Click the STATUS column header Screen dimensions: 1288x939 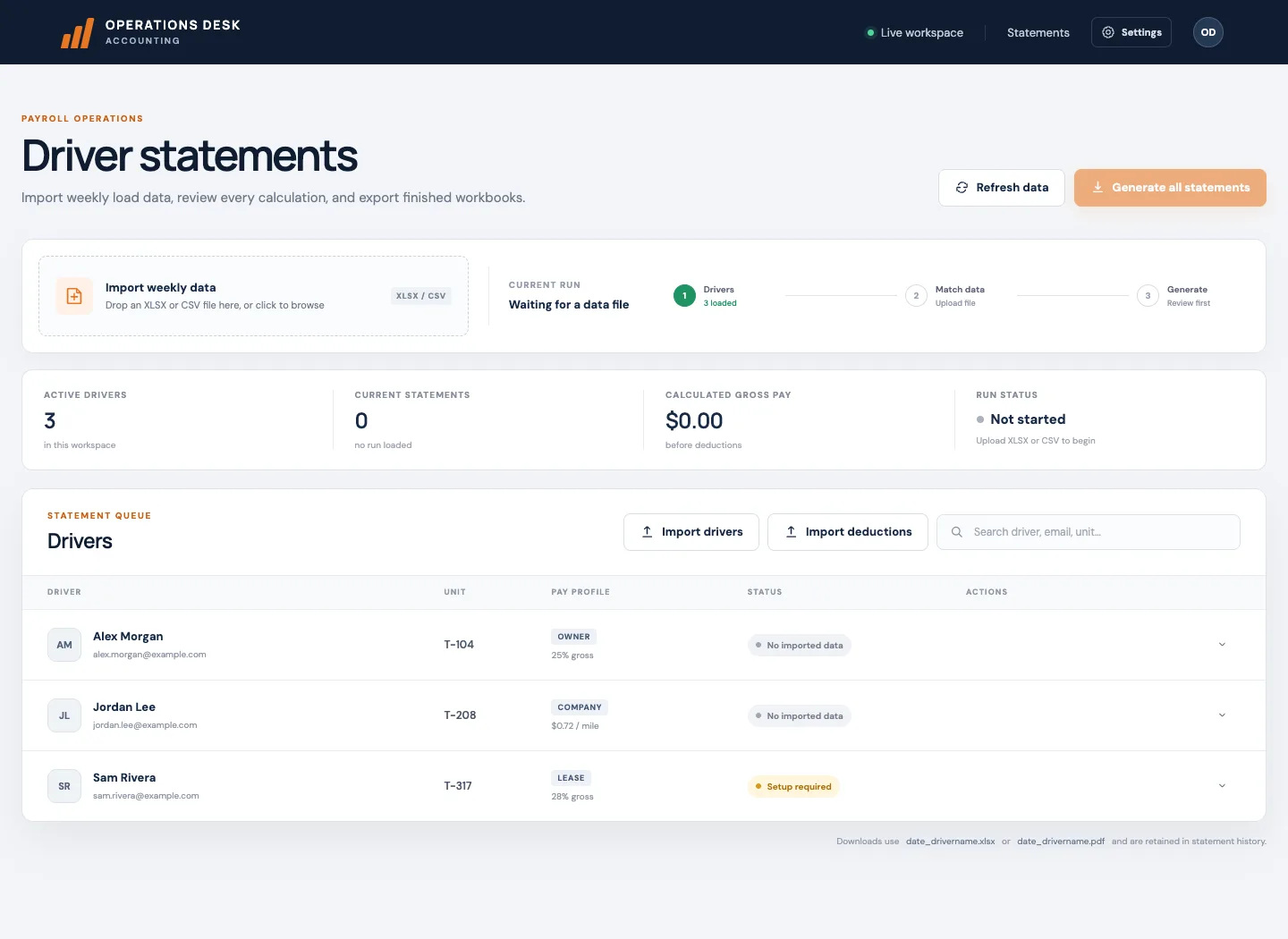765,592
